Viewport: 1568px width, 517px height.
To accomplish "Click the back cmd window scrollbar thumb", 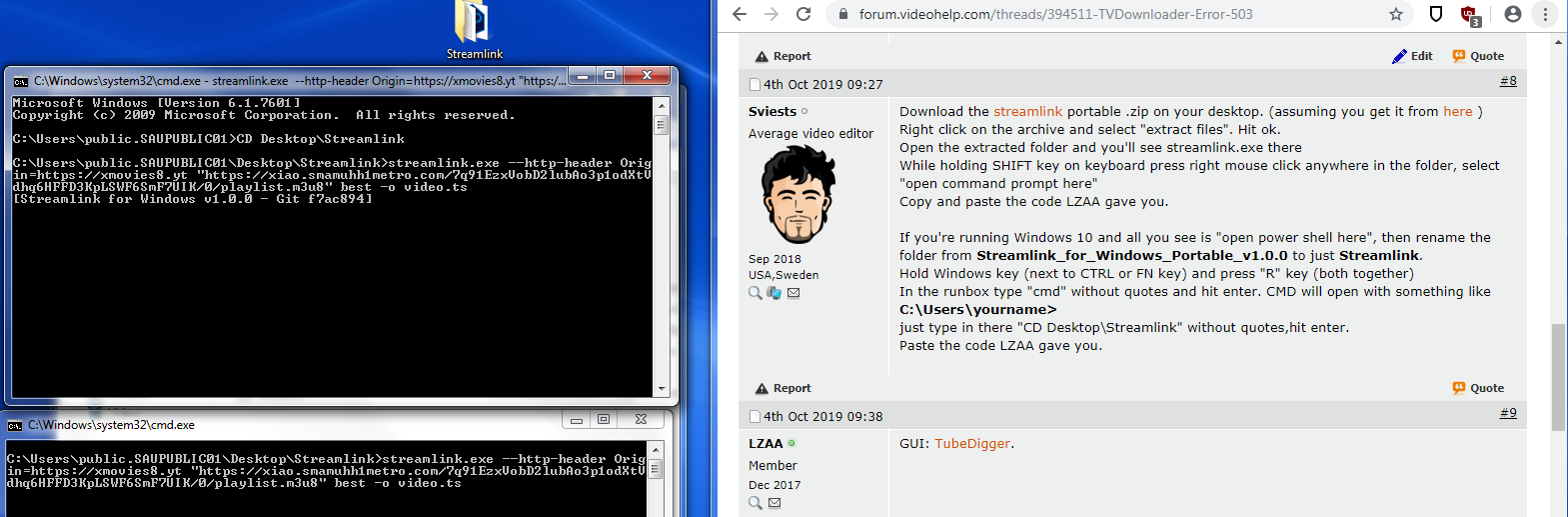I will 656,469.
